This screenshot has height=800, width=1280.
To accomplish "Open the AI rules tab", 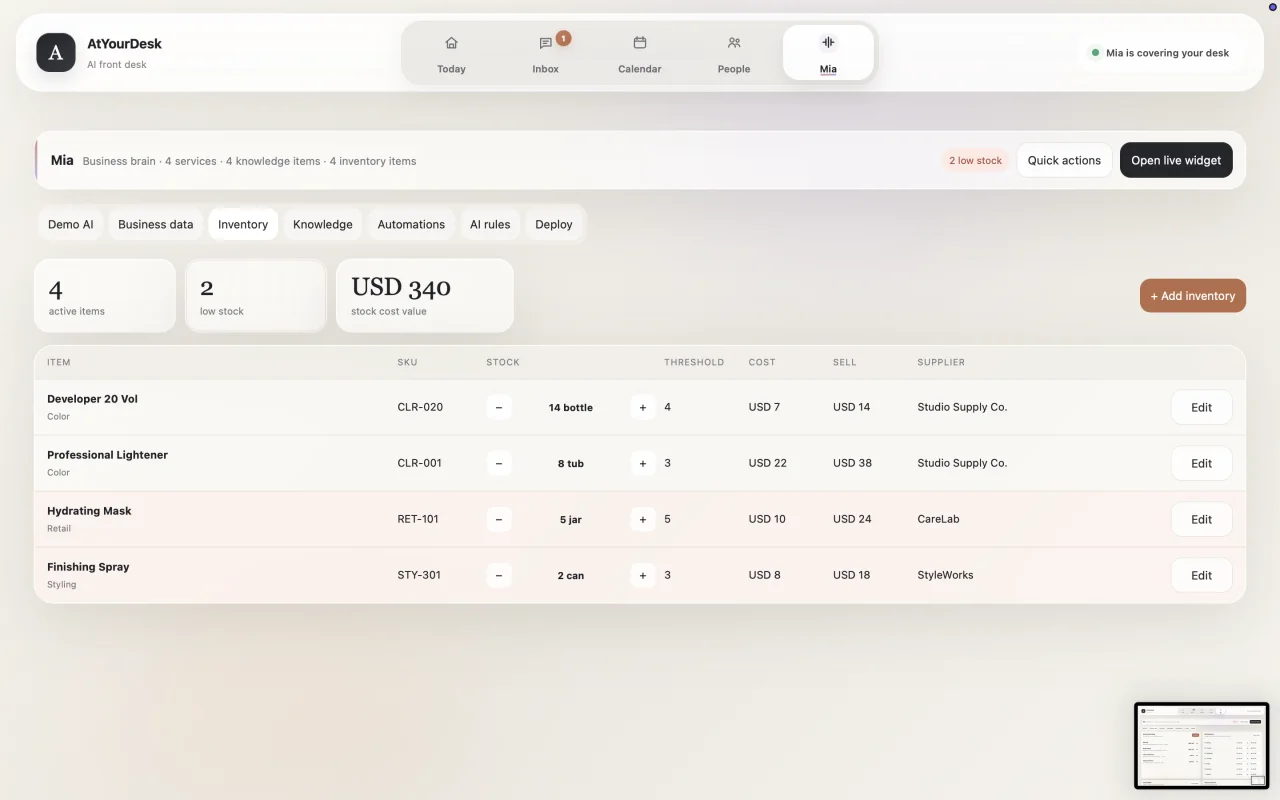I will point(490,224).
